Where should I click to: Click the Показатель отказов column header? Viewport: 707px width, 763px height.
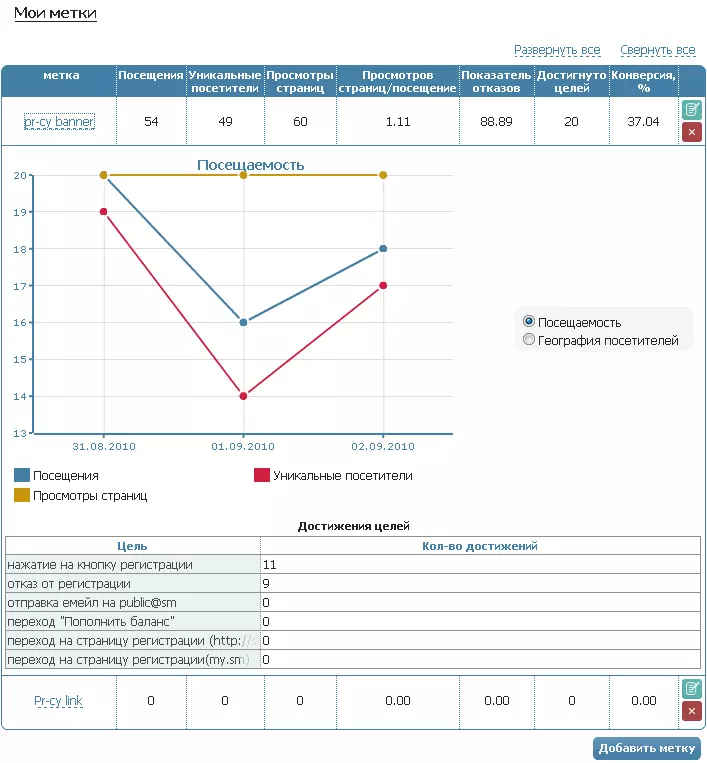click(x=496, y=82)
